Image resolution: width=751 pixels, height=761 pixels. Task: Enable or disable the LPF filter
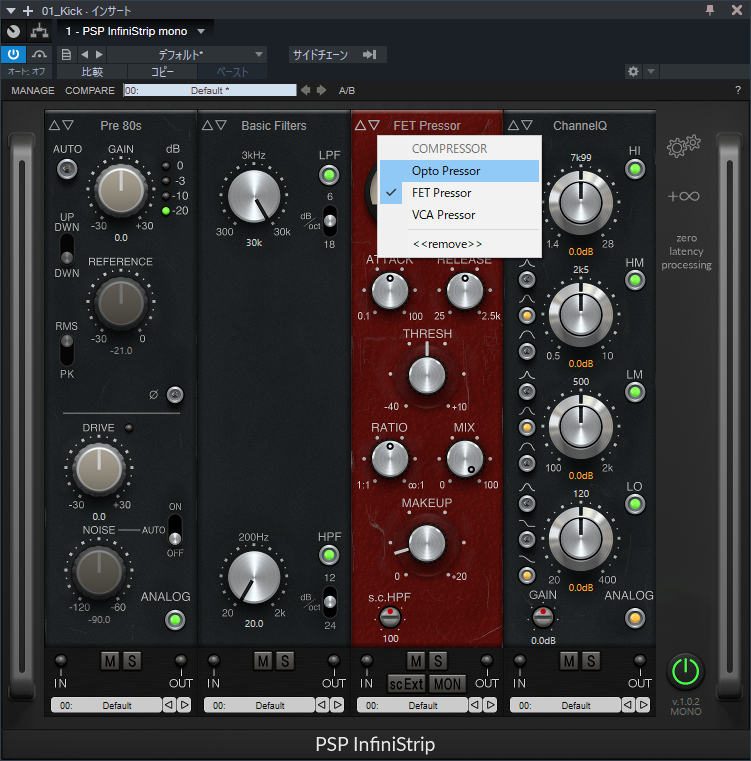click(329, 175)
